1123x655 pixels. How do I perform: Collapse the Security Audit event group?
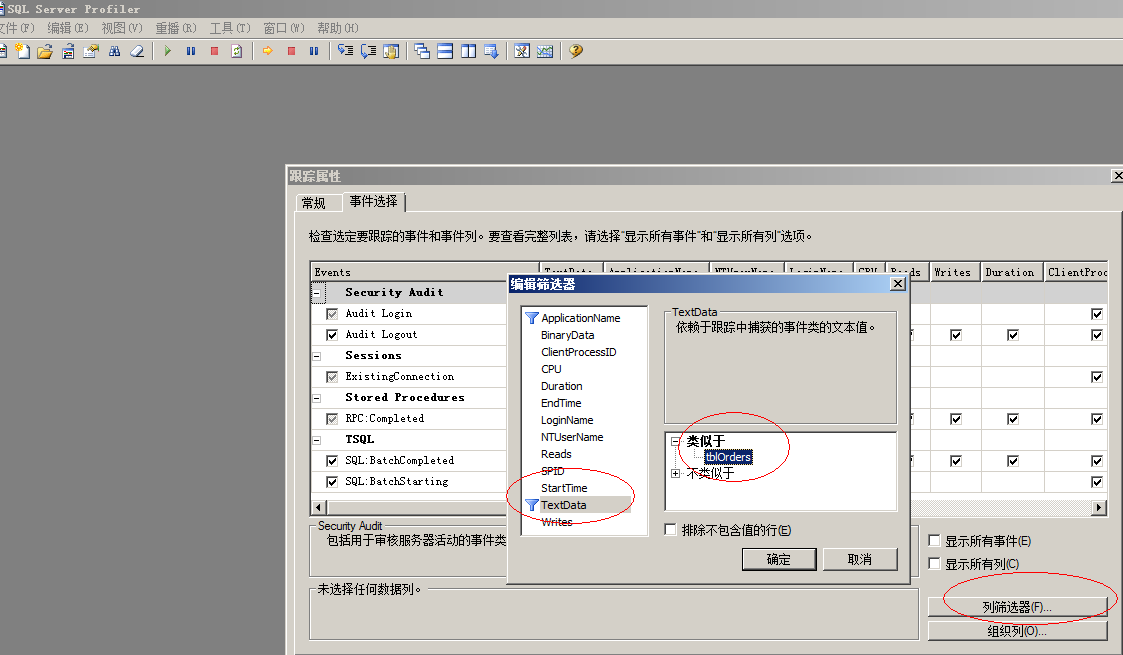(x=317, y=293)
